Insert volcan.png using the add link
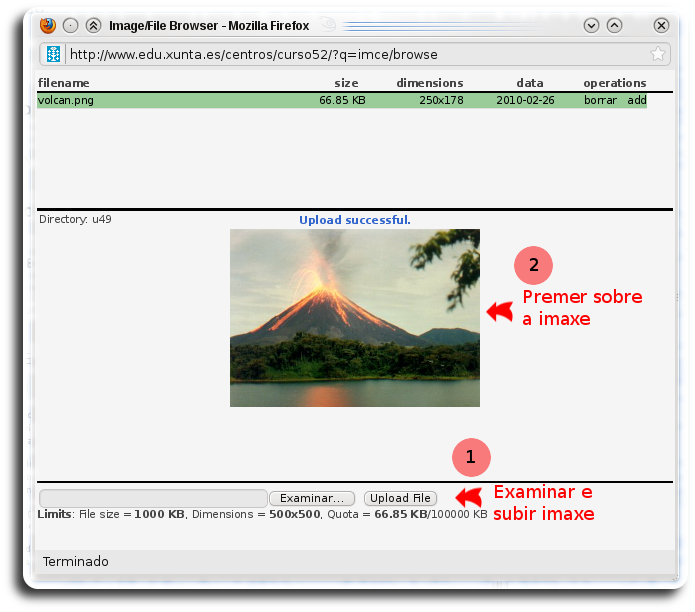 click(x=637, y=100)
